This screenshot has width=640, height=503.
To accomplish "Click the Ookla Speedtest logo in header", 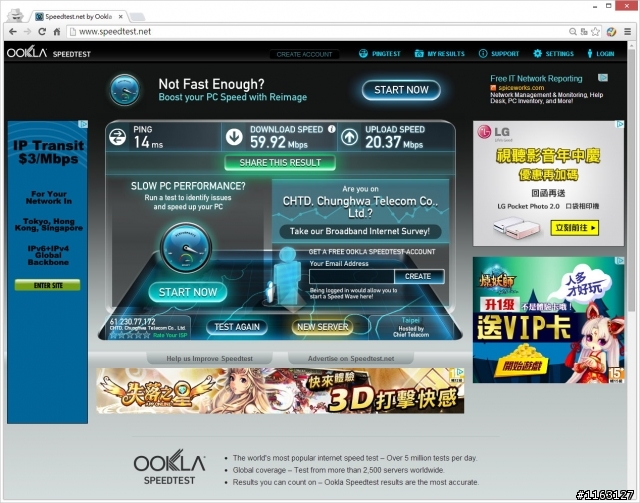I will pos(49,53).
